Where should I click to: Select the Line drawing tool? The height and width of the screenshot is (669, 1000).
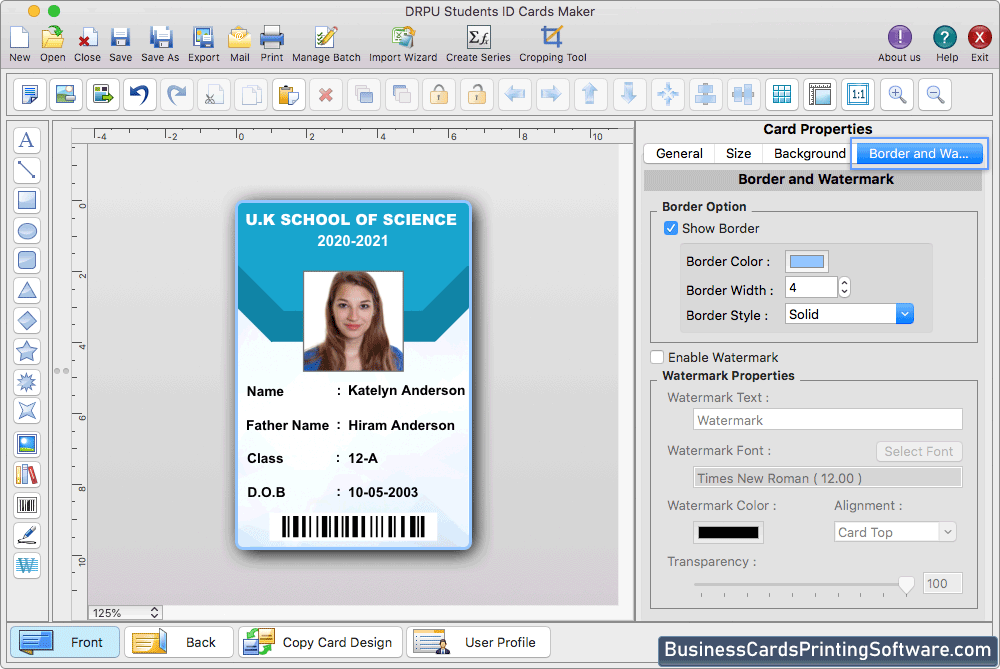coord(27,170)
